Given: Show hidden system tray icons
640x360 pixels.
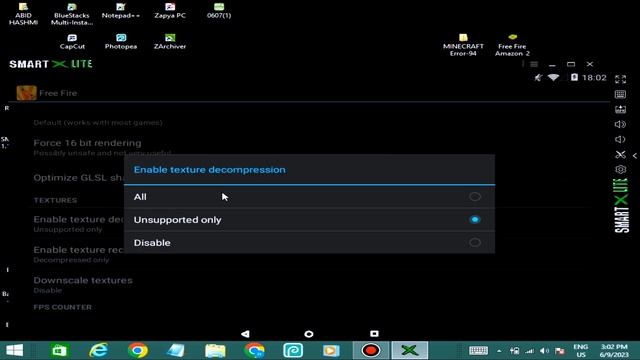Looking at the screenshot, I should pyautogui.click(x=499, y=351).
